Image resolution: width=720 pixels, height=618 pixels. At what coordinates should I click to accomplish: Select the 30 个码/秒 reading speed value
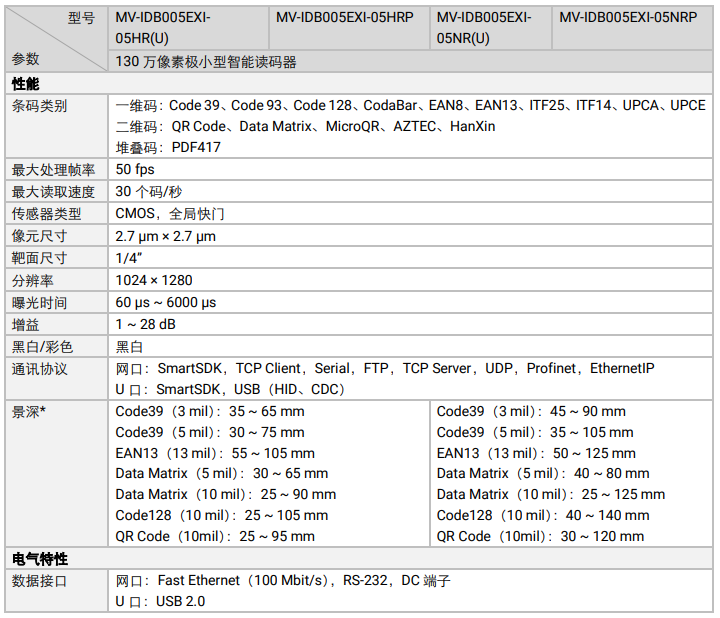click(x=149, y=191)
